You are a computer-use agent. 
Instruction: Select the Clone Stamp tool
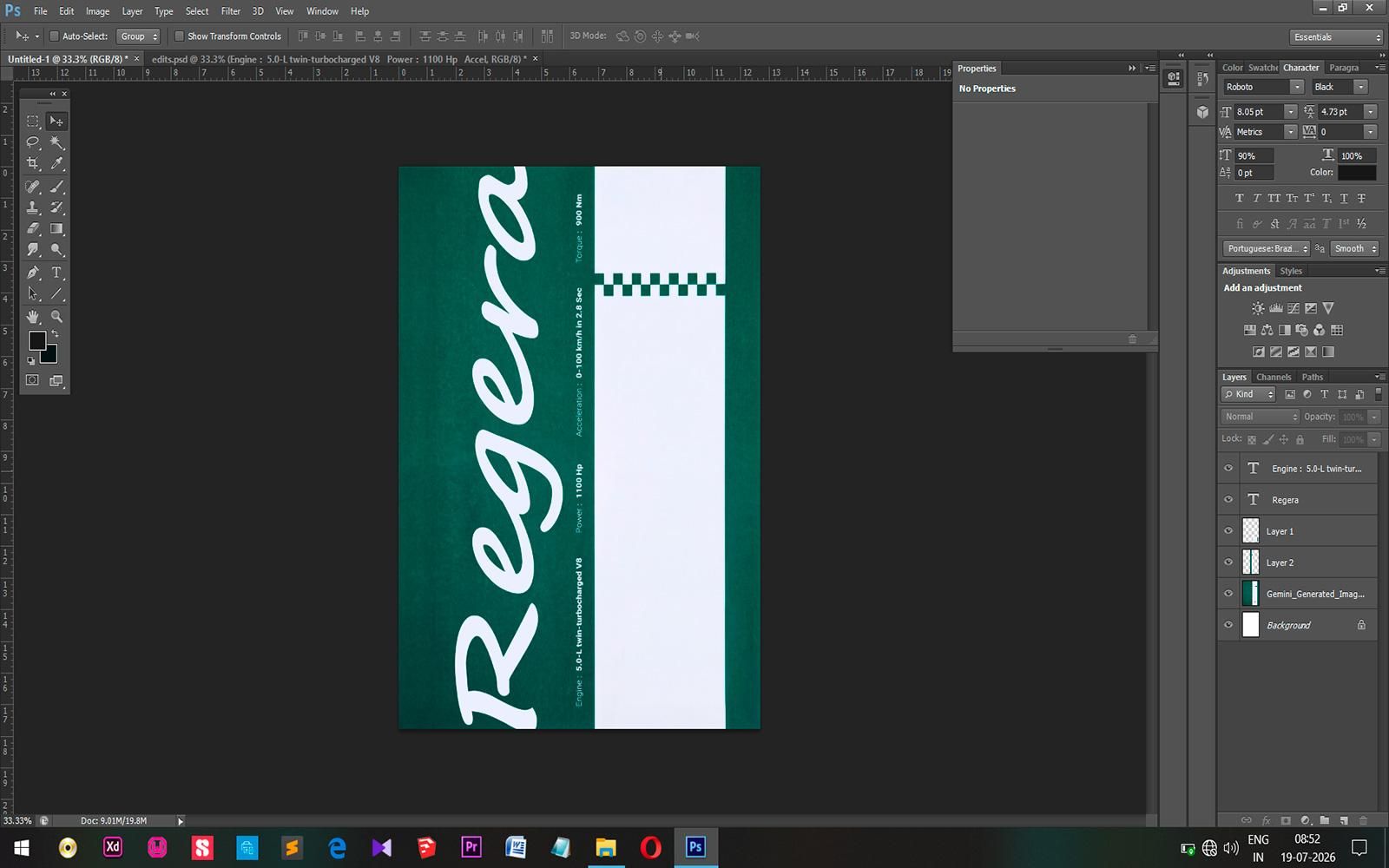pyautogui.click(x=33, y=207)
